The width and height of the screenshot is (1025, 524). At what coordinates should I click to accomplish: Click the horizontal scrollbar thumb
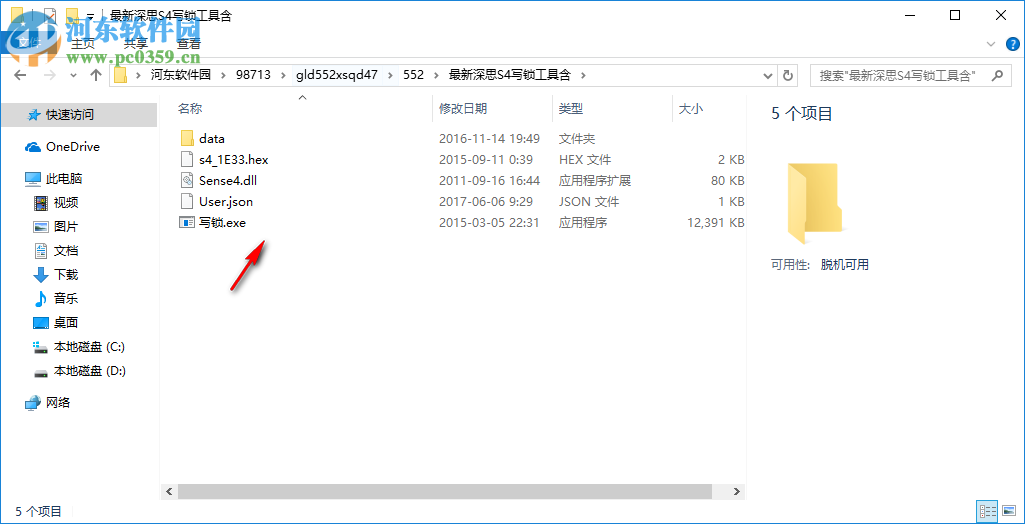pyautogui.click(x=445, y=491)
